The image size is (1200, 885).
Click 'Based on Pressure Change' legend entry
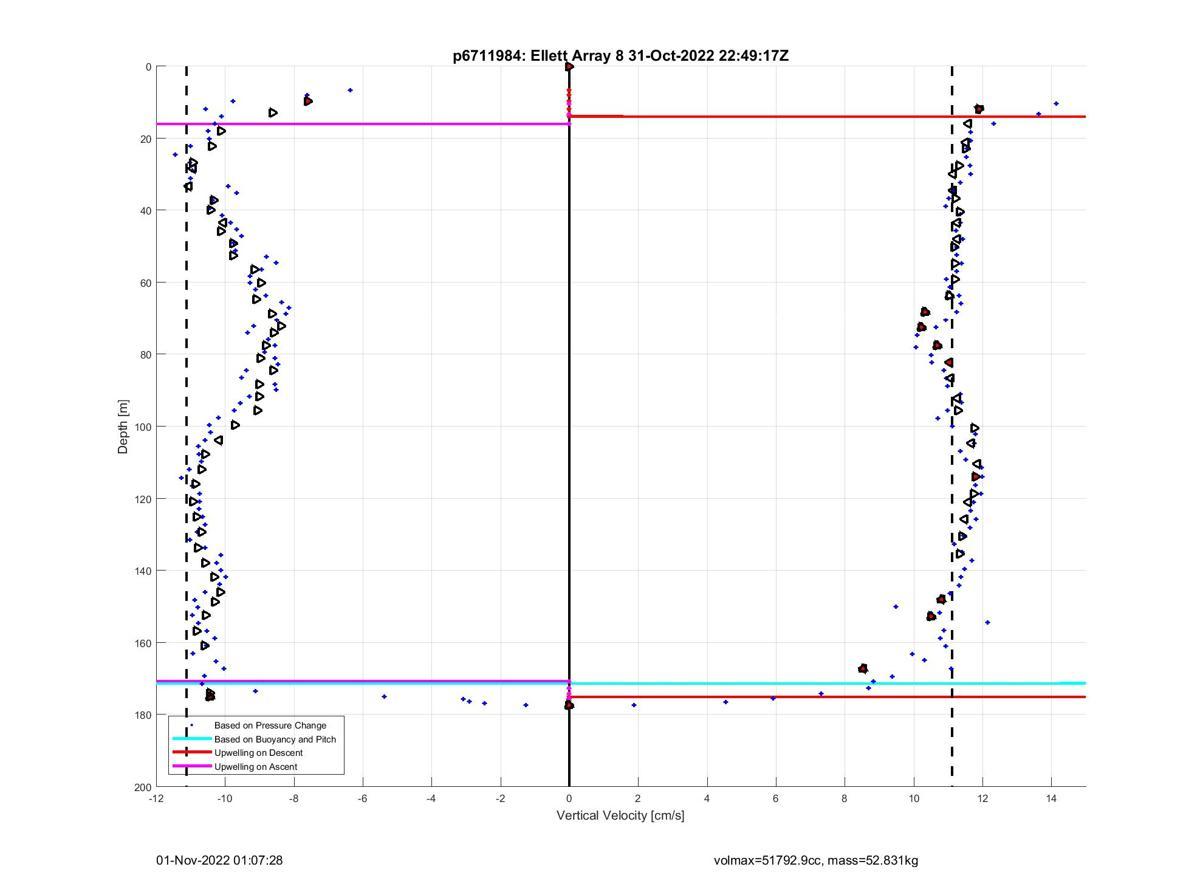pyautogui.click(x=270, y=725)
